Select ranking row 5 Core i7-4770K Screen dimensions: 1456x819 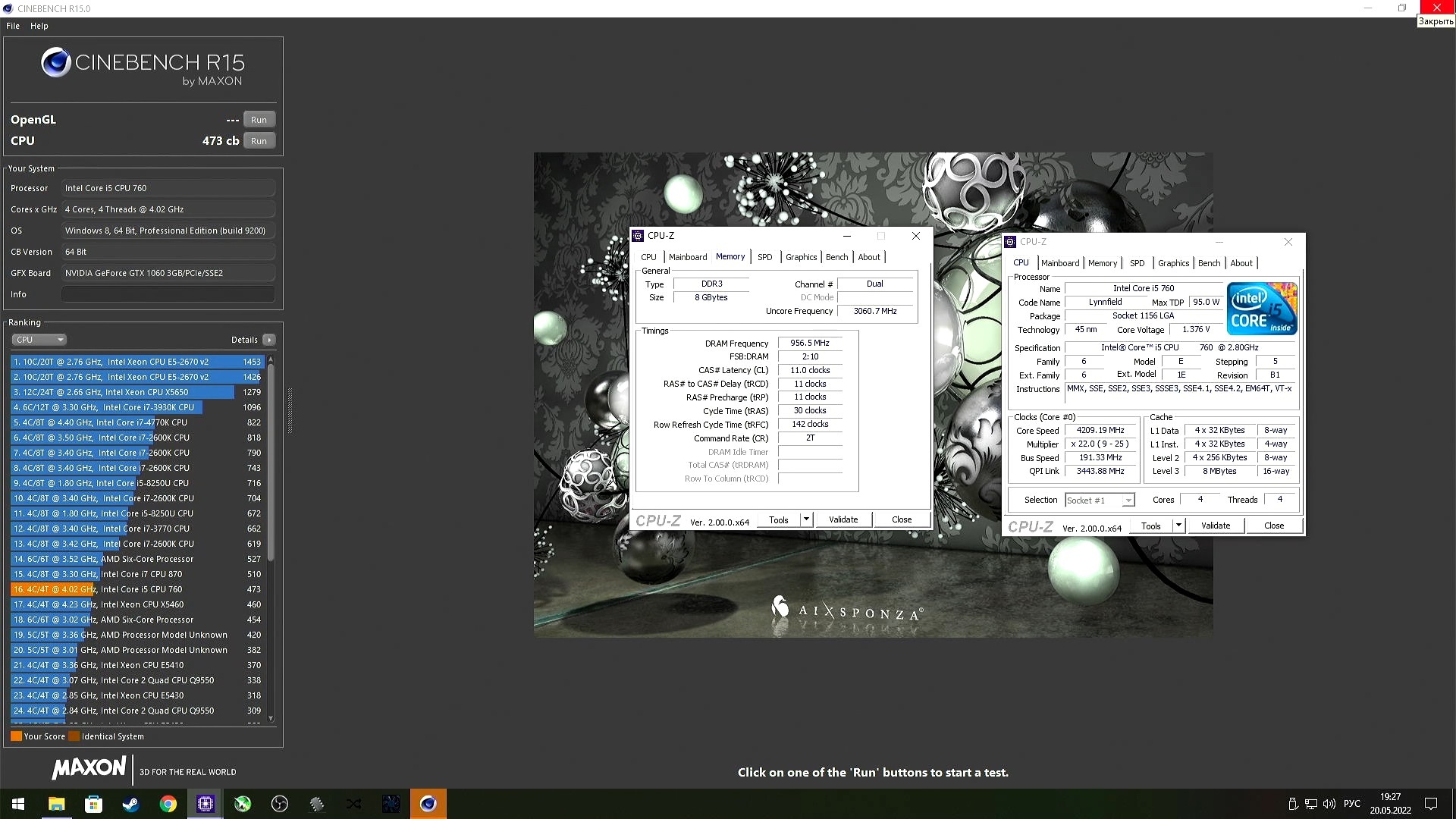(137, 422)
